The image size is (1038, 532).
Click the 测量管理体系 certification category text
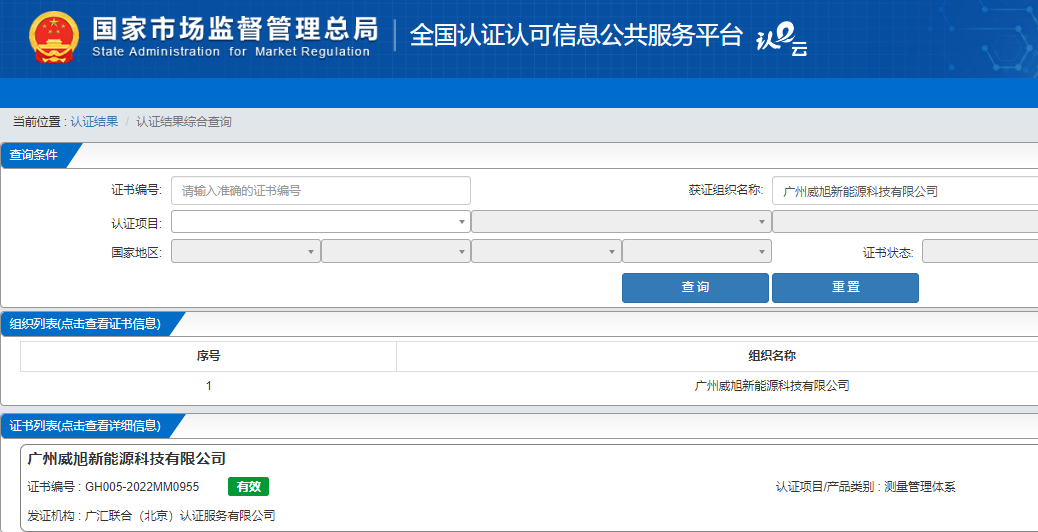pos(920,488)
